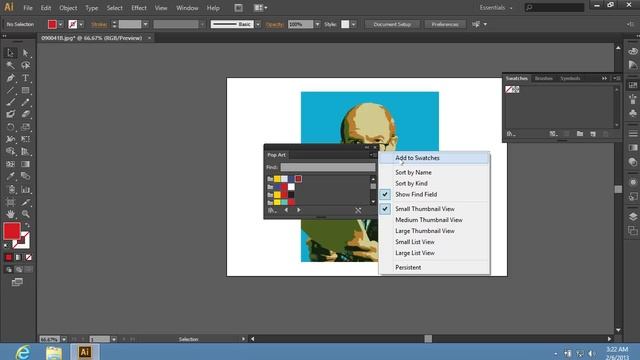Image resolution: width=640 pixels, height=360 pixels.
Task: Open the Arrange Documents dropdown
Action: (260, 8)
